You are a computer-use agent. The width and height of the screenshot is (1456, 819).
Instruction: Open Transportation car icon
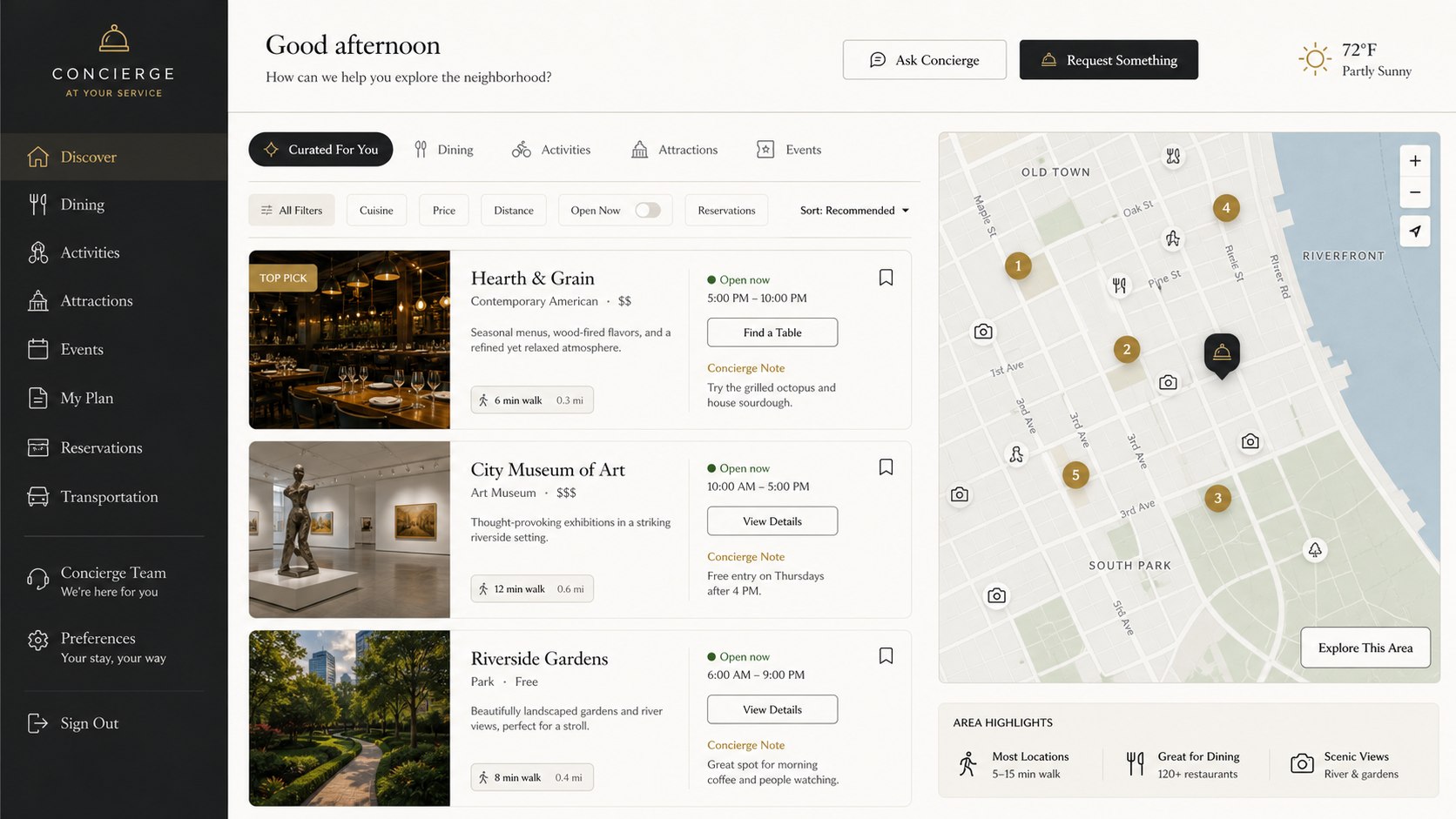(x=37, y=496)
